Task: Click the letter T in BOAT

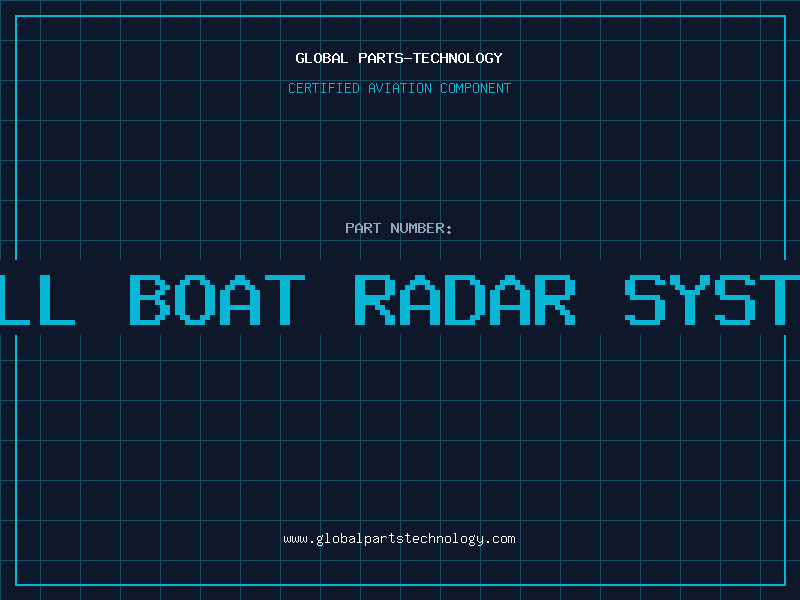Action: (283, 299)
